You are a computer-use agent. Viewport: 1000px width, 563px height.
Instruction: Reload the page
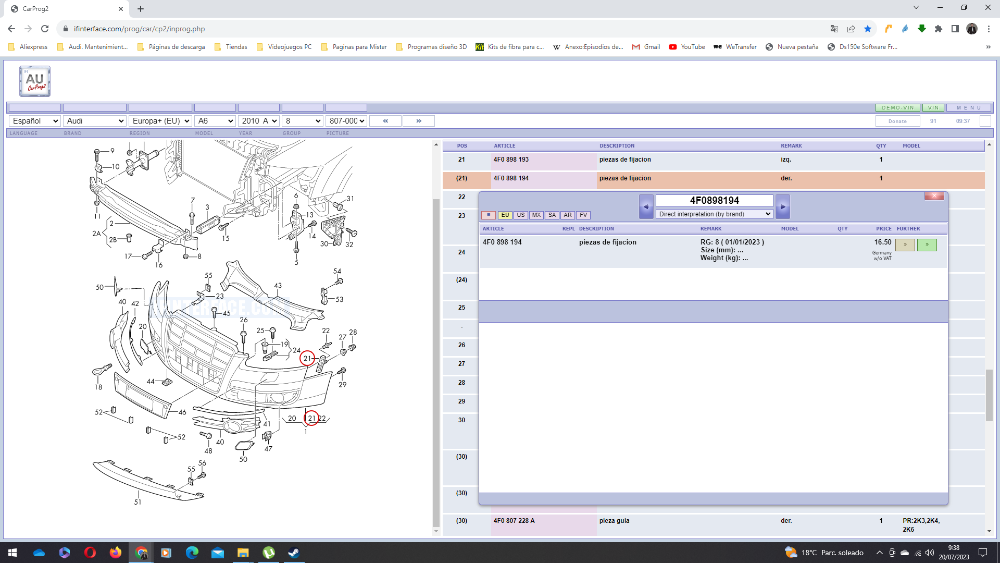point(45,29)
